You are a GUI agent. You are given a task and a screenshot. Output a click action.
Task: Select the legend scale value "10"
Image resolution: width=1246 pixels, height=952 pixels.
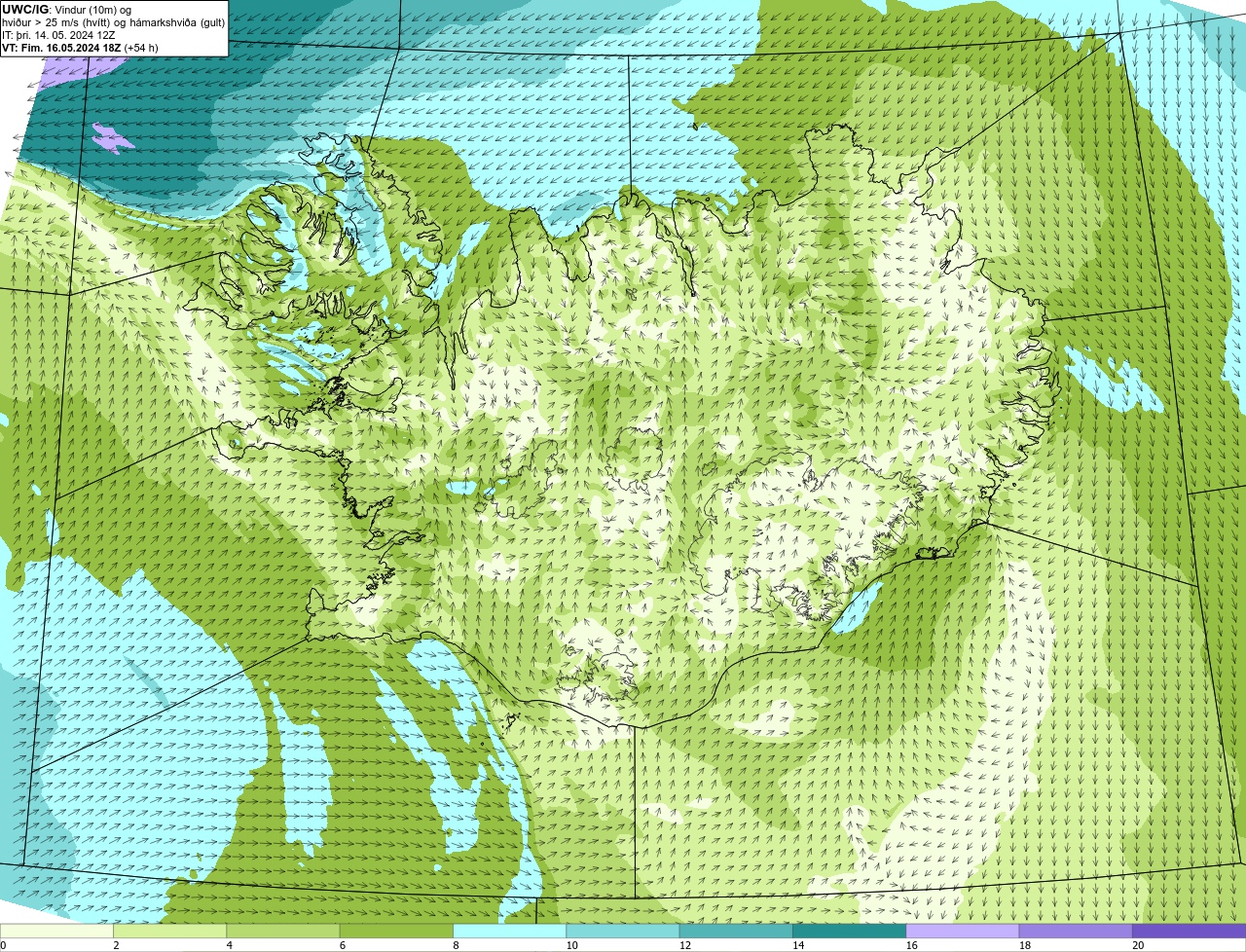point(570,945)
